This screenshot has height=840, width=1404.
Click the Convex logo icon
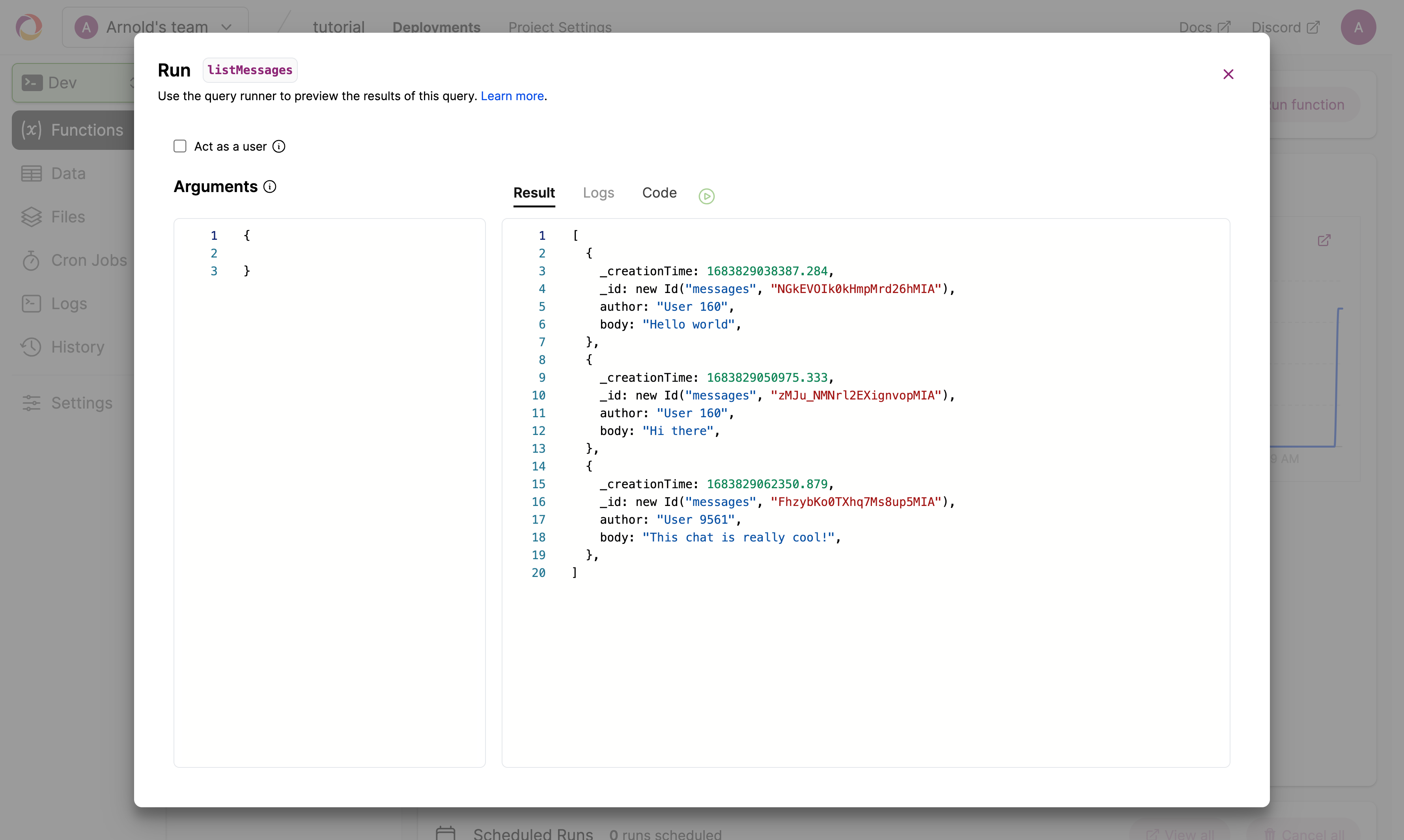click(x=29, y=26)
